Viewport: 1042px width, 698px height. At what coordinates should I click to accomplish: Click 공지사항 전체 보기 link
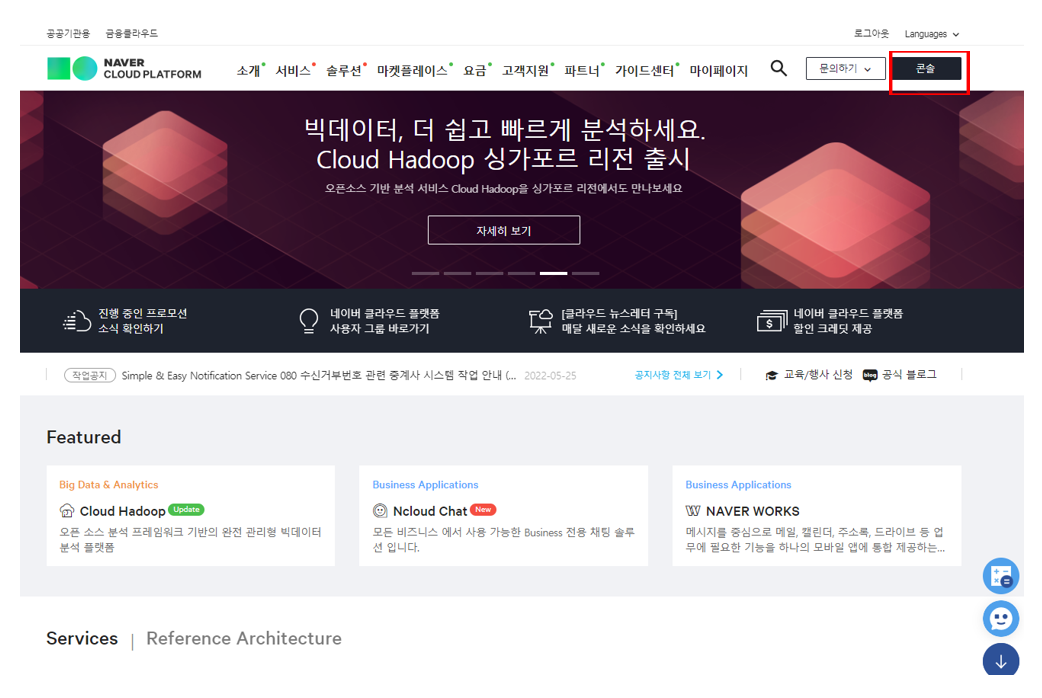coord(678,375)
